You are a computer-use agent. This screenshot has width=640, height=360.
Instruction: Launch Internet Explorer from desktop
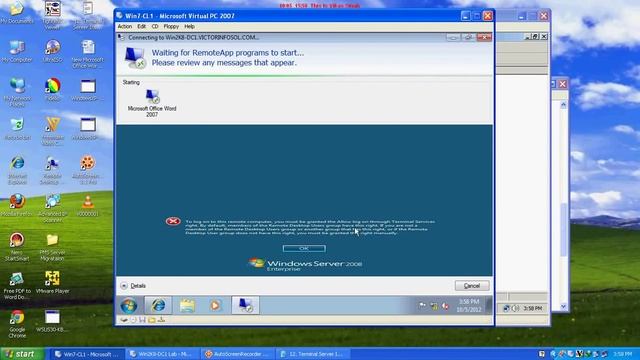(17, 170)
